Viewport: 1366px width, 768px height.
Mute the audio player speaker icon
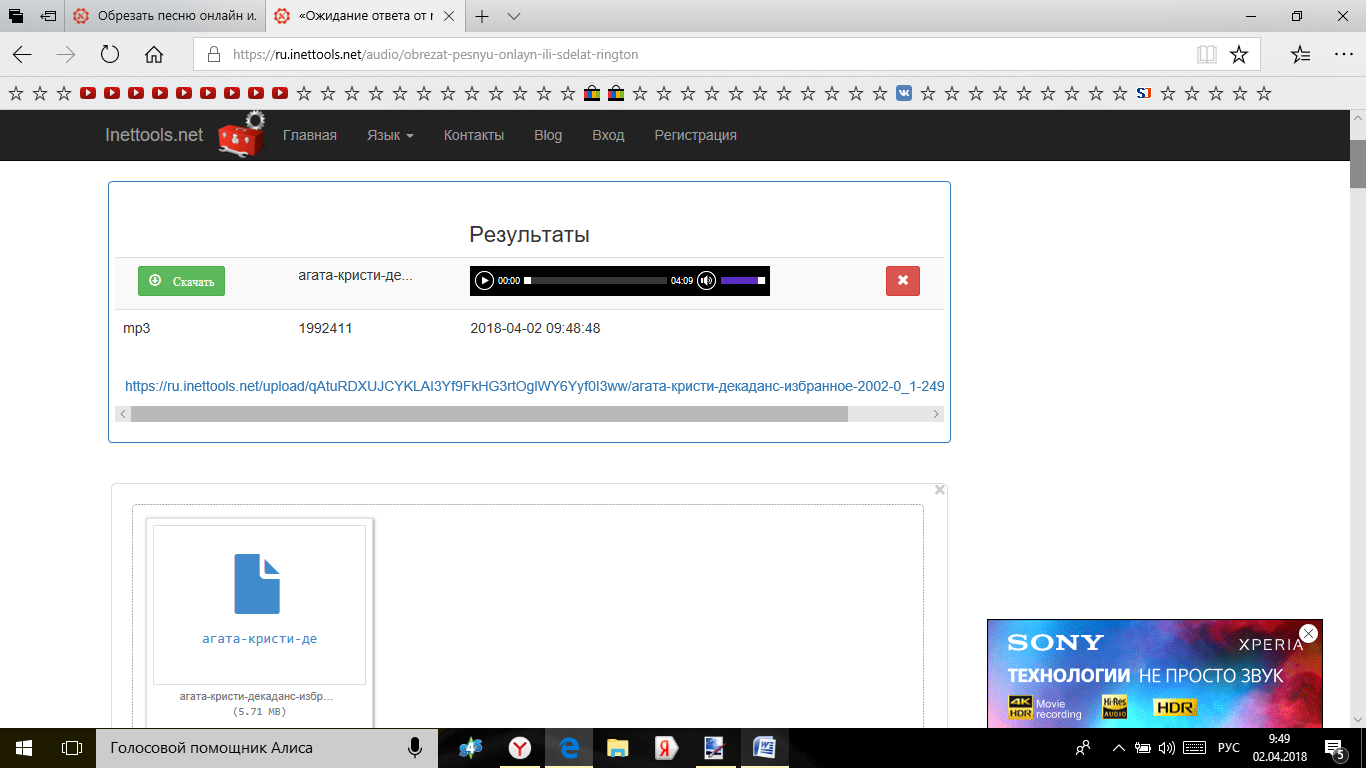707,281
